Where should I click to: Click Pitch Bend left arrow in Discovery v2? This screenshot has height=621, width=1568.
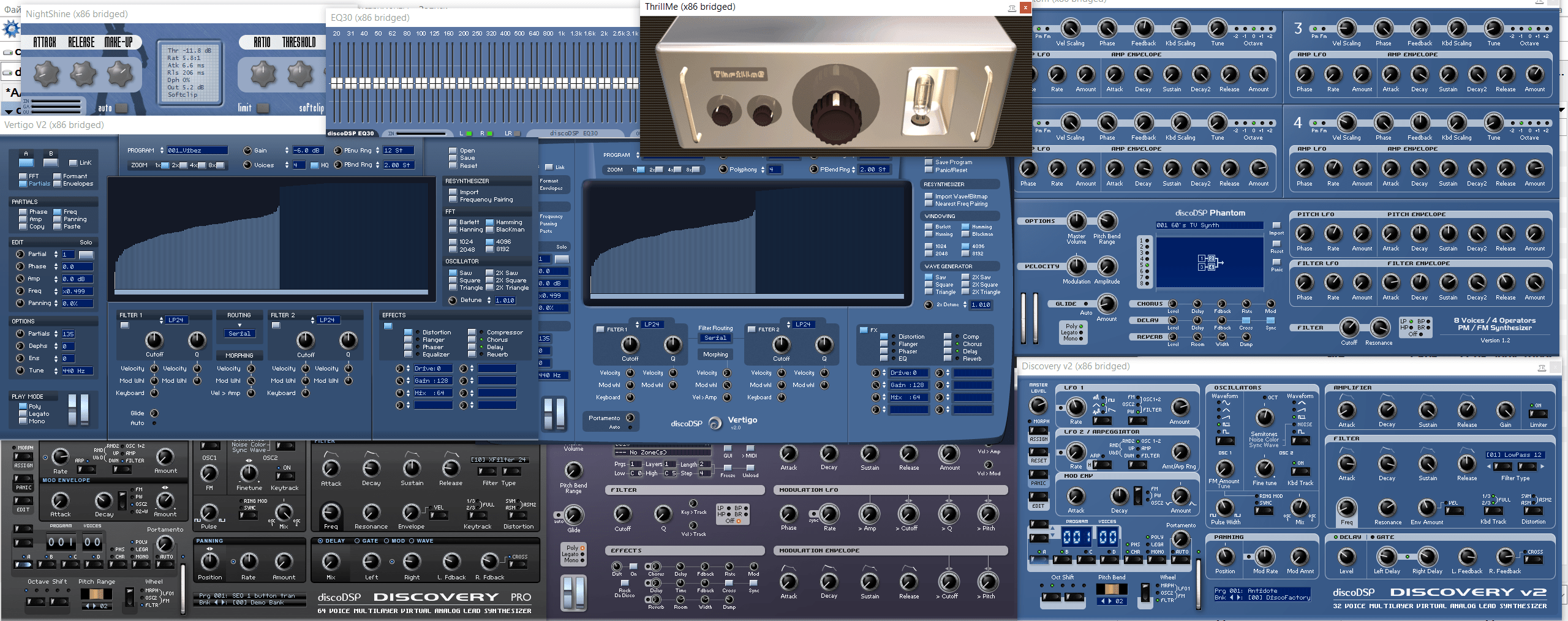click(1104, 601)
